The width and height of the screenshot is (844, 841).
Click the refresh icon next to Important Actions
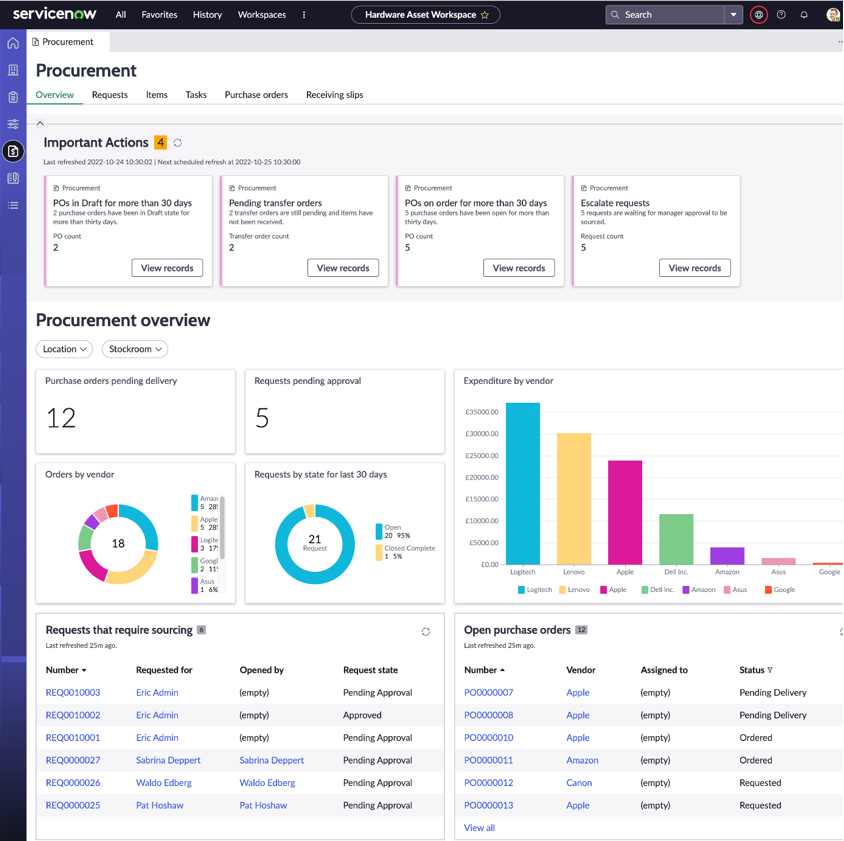pyautogui.click(x=177, y=143)
